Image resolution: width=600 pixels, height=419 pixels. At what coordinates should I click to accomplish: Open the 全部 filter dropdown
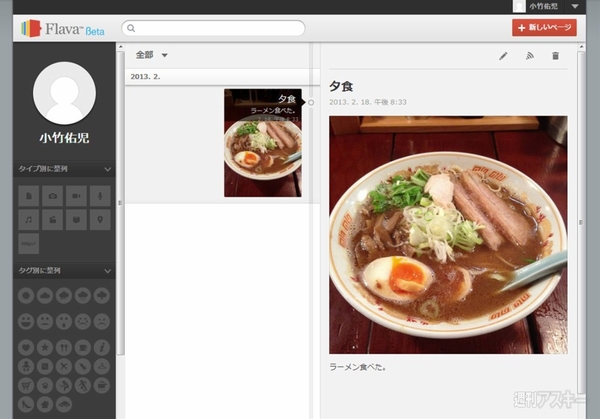click(152, 55)
